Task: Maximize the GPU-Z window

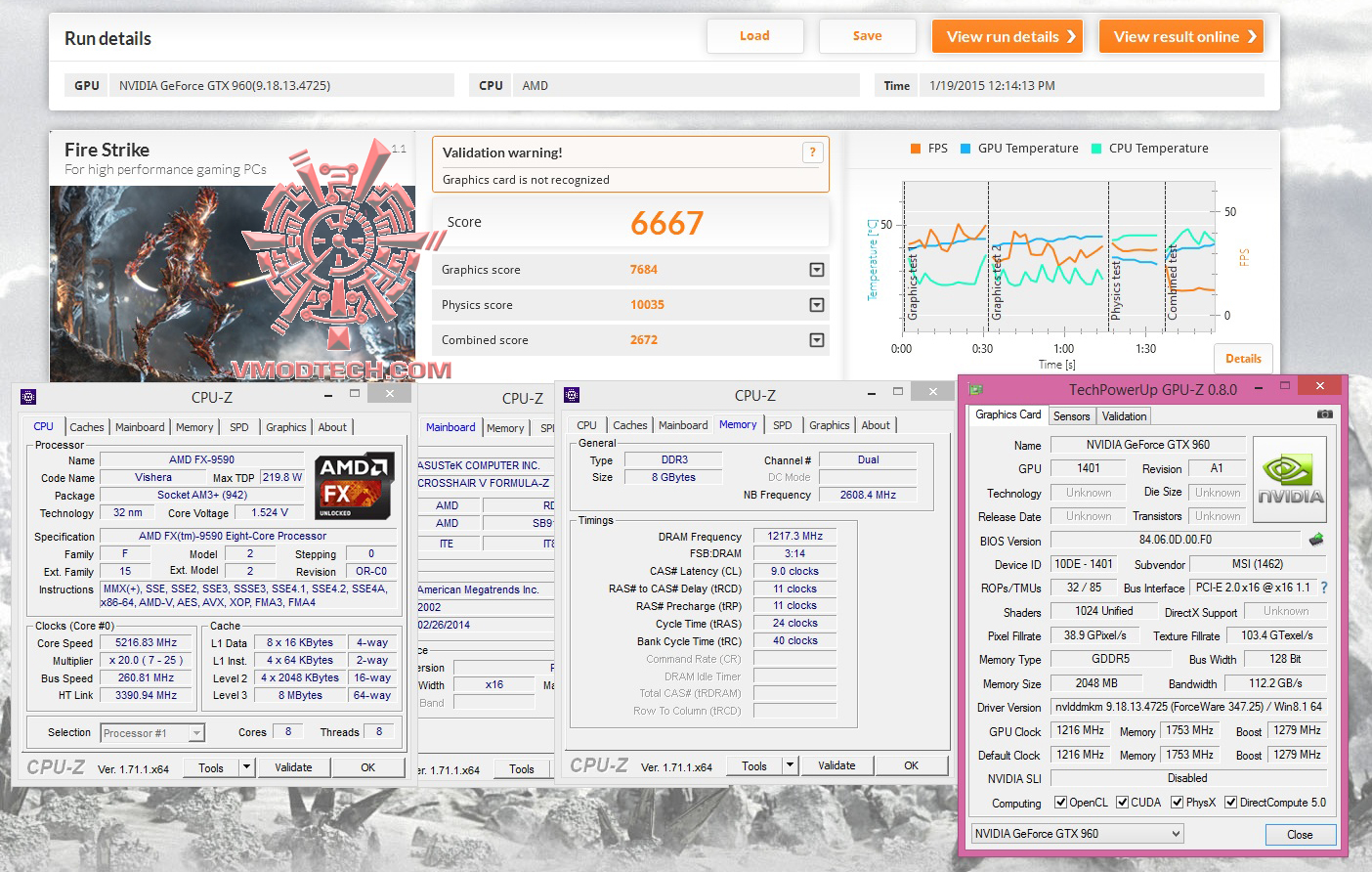Action: (1285, 386)
